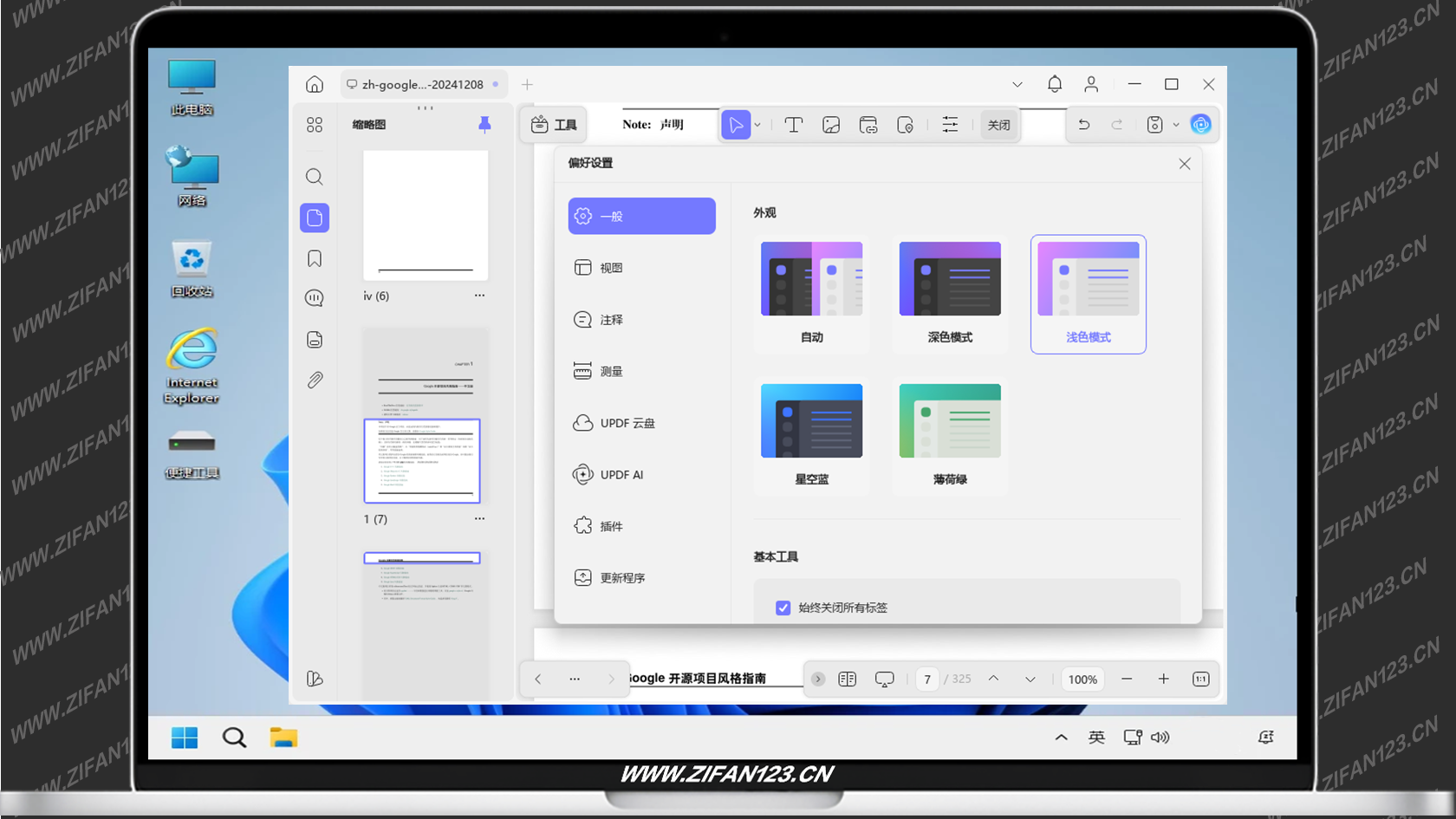
Task: Click the 工具 button
Action: [554, 125]
